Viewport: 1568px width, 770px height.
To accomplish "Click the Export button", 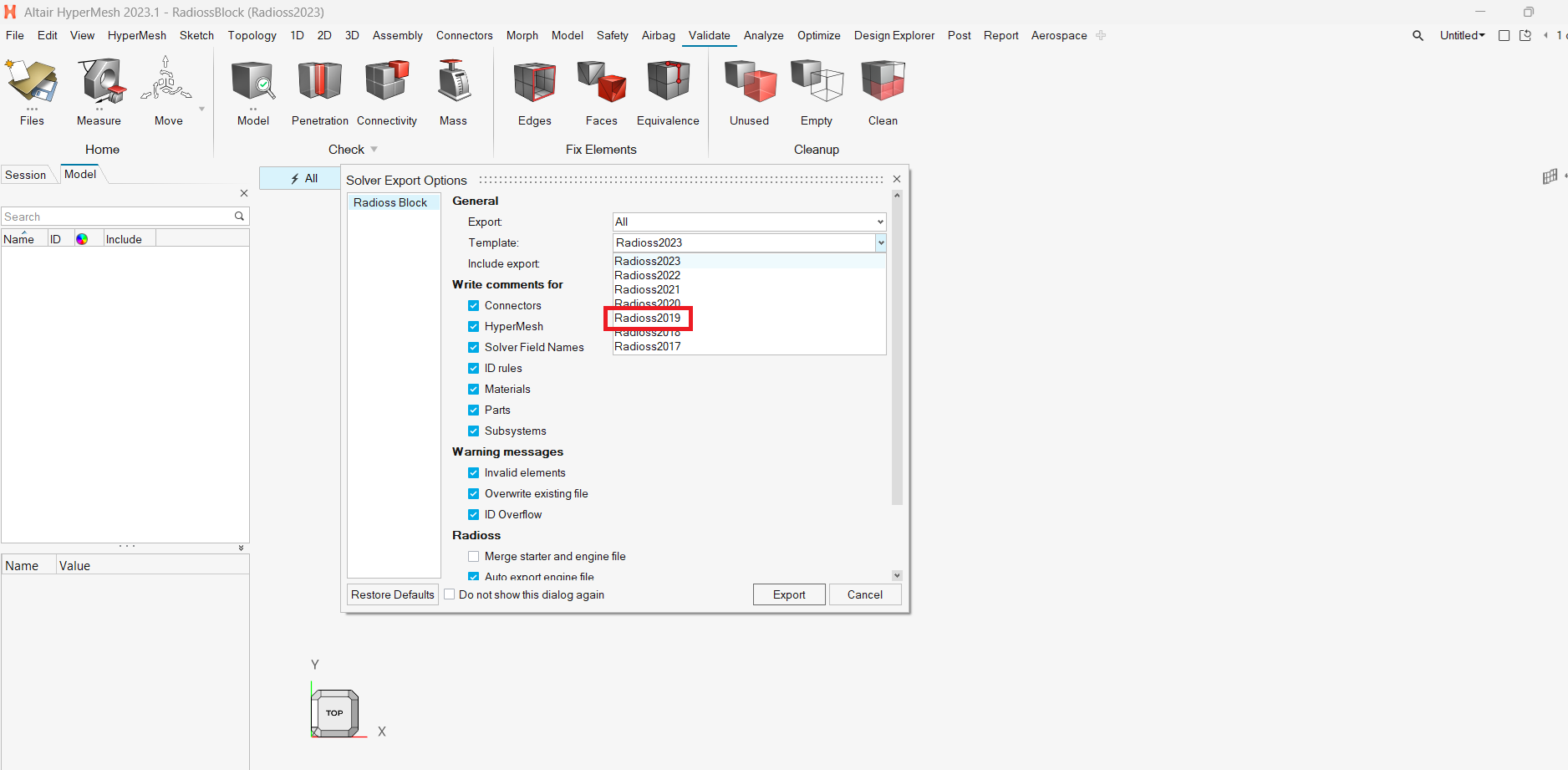I will click(789, 594).
